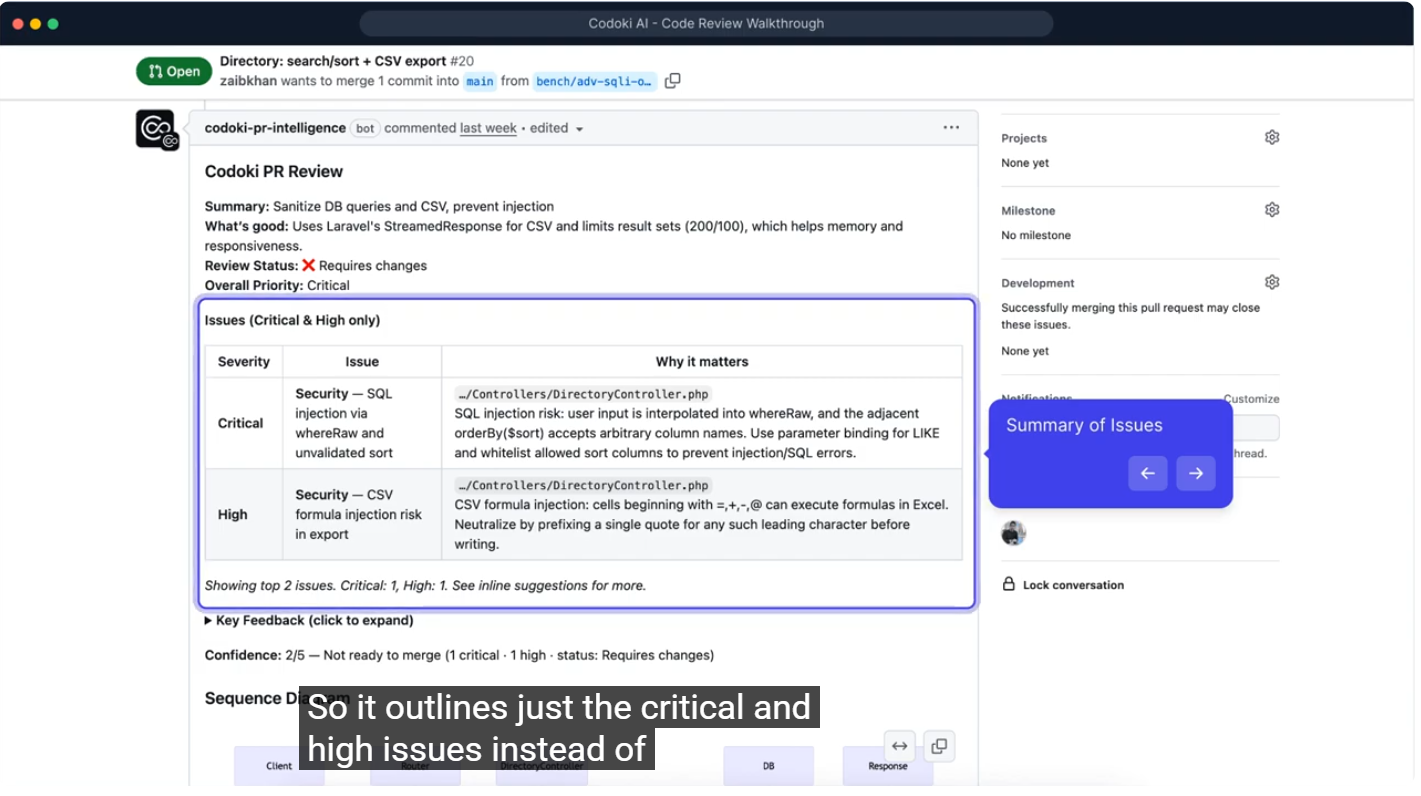Open the bench/adv-sqli source branch link
Screen dimensions: 1421x796
point(594,81)
